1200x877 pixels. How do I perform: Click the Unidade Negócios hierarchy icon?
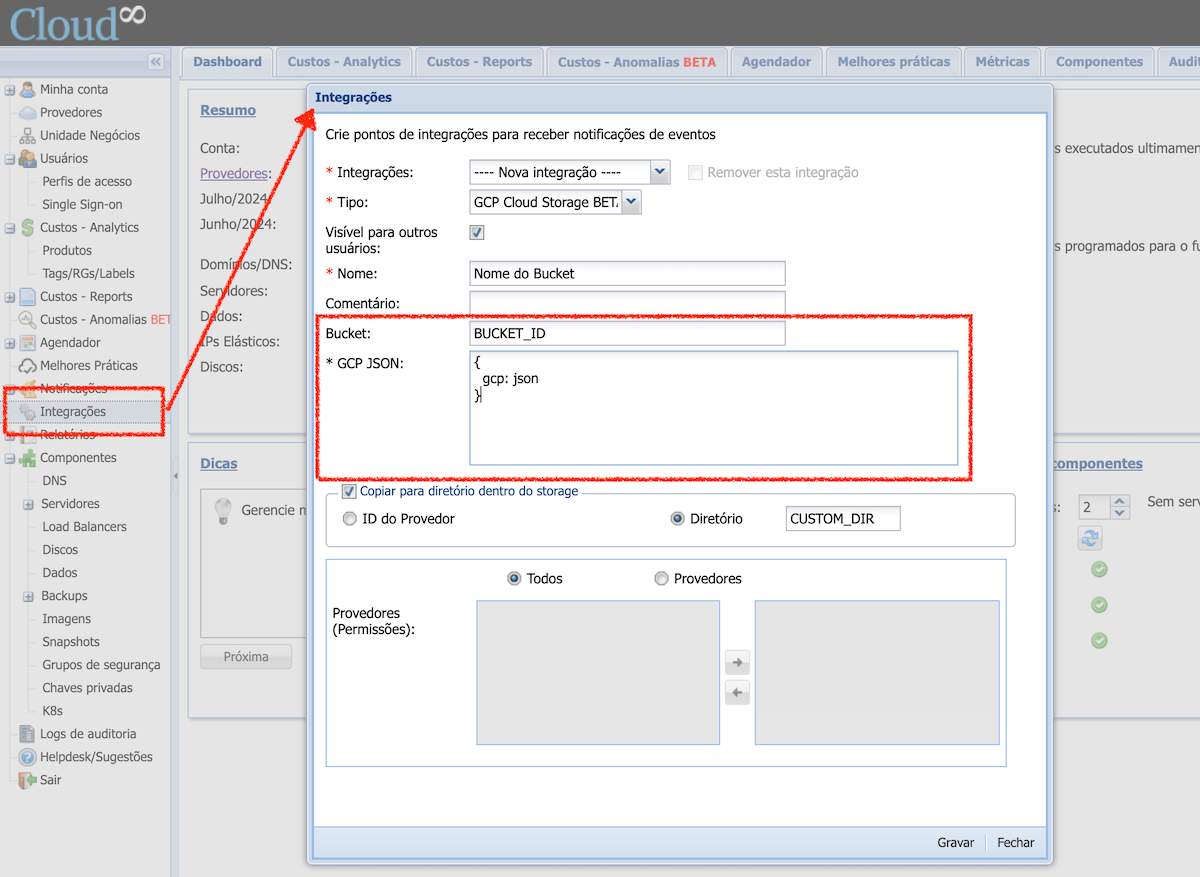tap(28, 135)
